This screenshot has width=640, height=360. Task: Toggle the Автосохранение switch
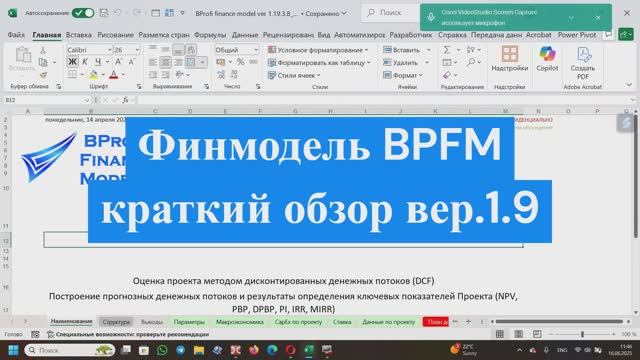83,13
